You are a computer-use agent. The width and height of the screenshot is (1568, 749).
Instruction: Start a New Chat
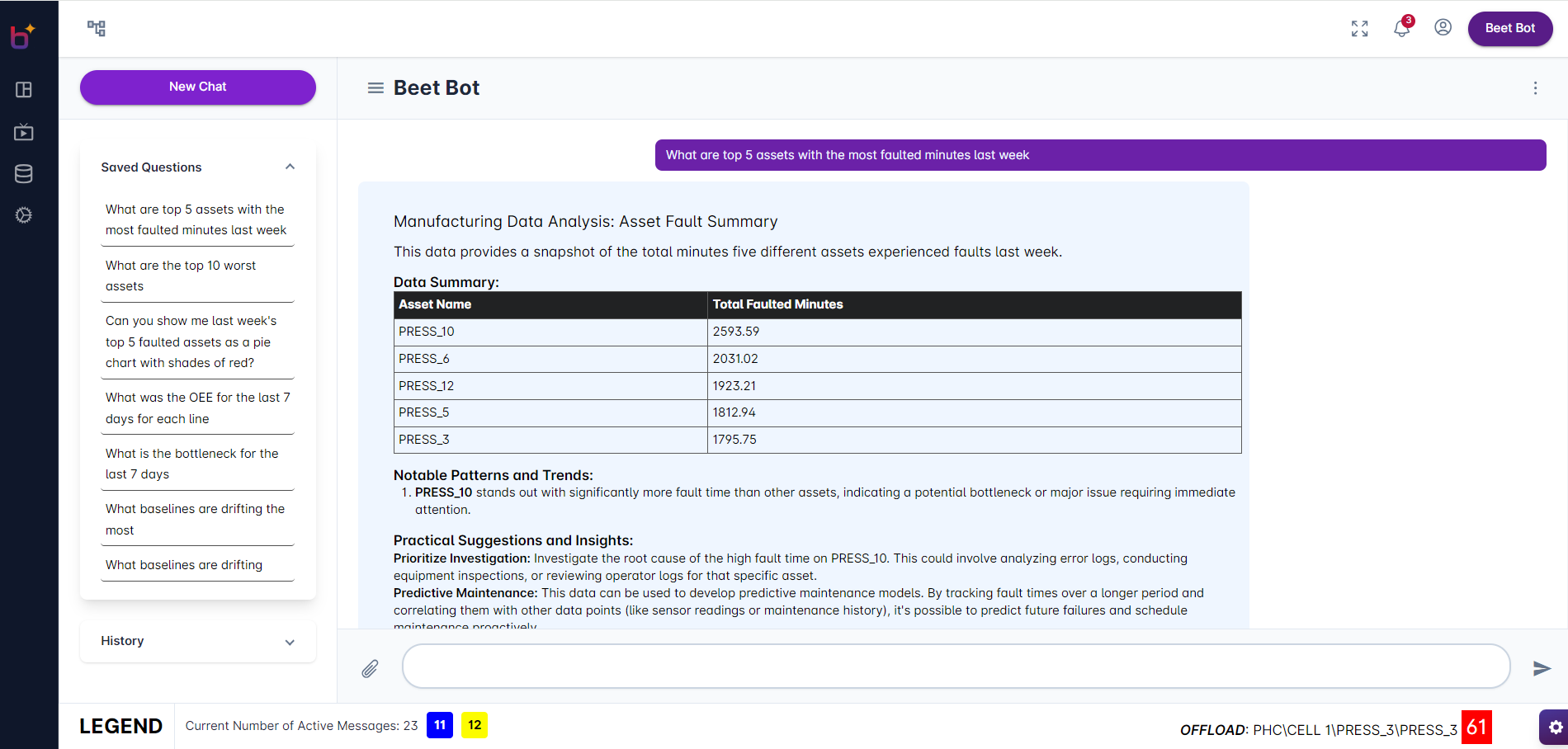(197, 87)
